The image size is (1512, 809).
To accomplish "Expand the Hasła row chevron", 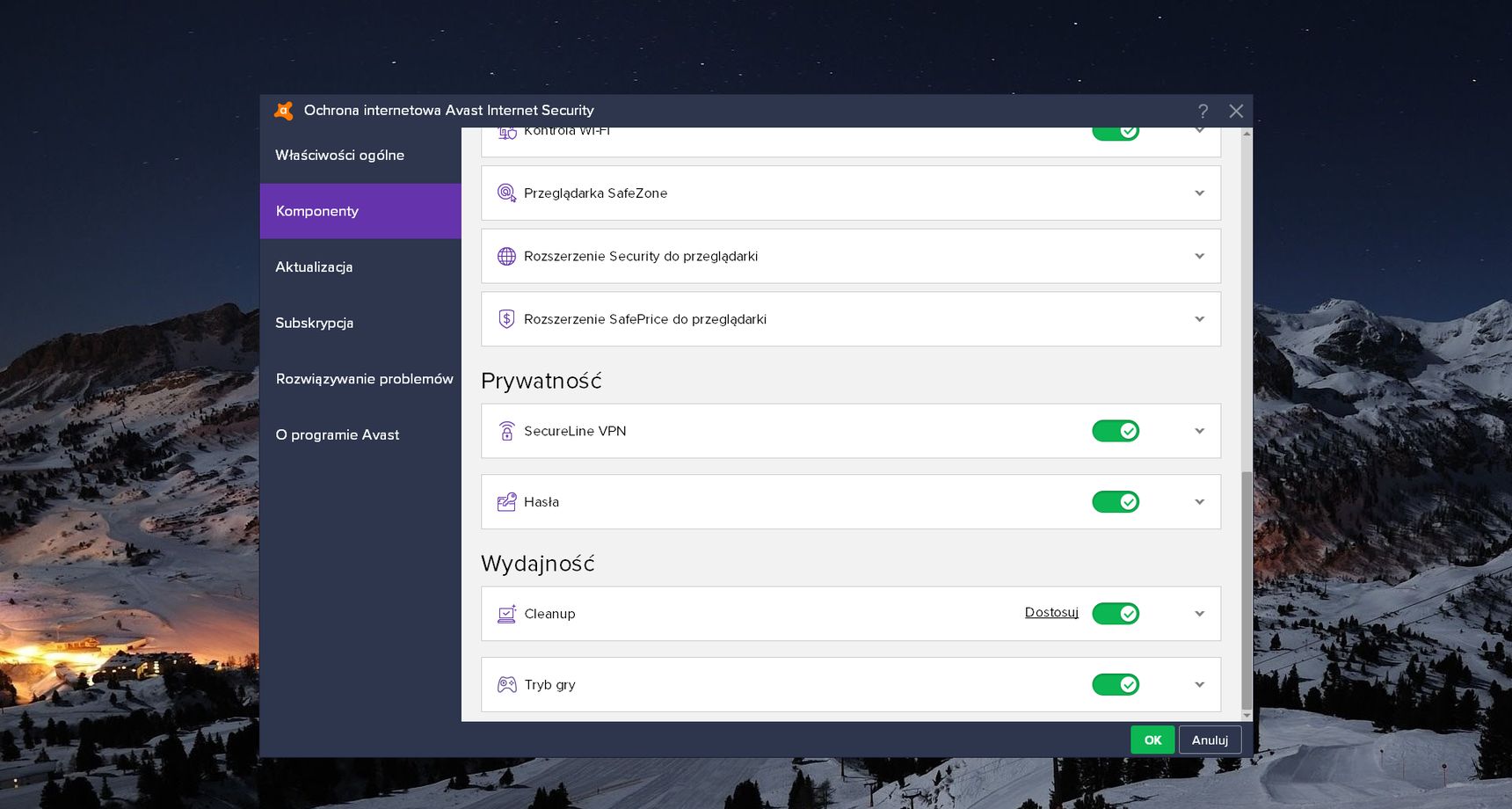I will (x=1199, y=502).
